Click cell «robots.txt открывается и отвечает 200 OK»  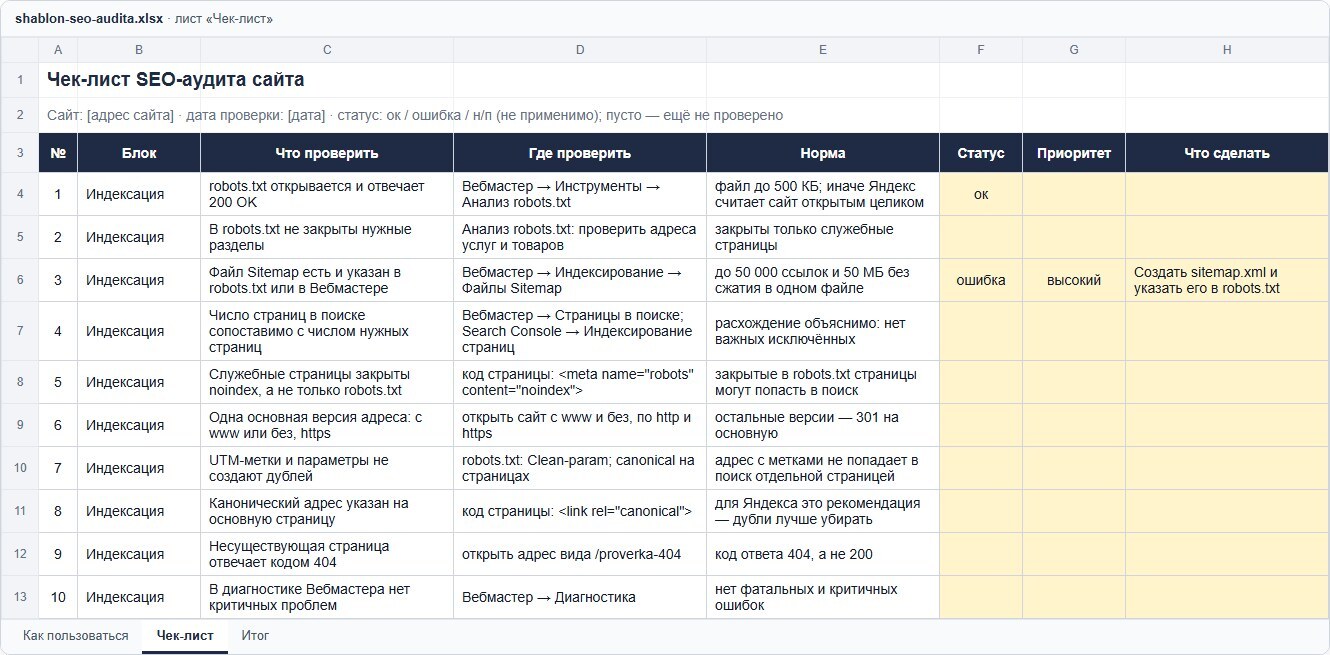tap(327, 194)
